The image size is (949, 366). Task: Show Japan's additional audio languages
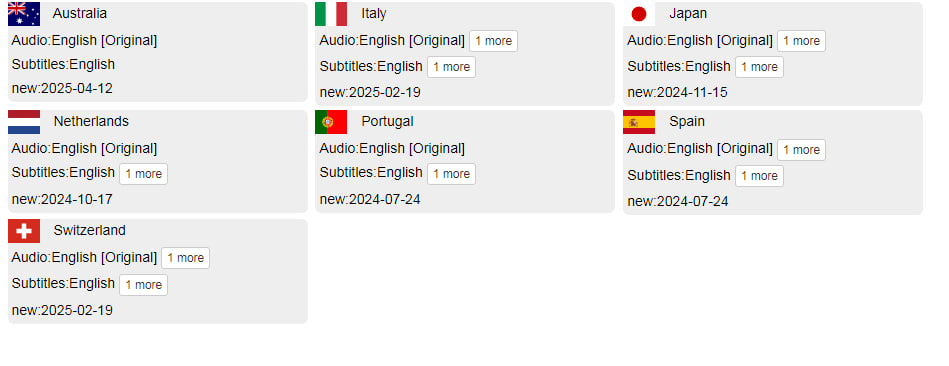click(801, 41)
